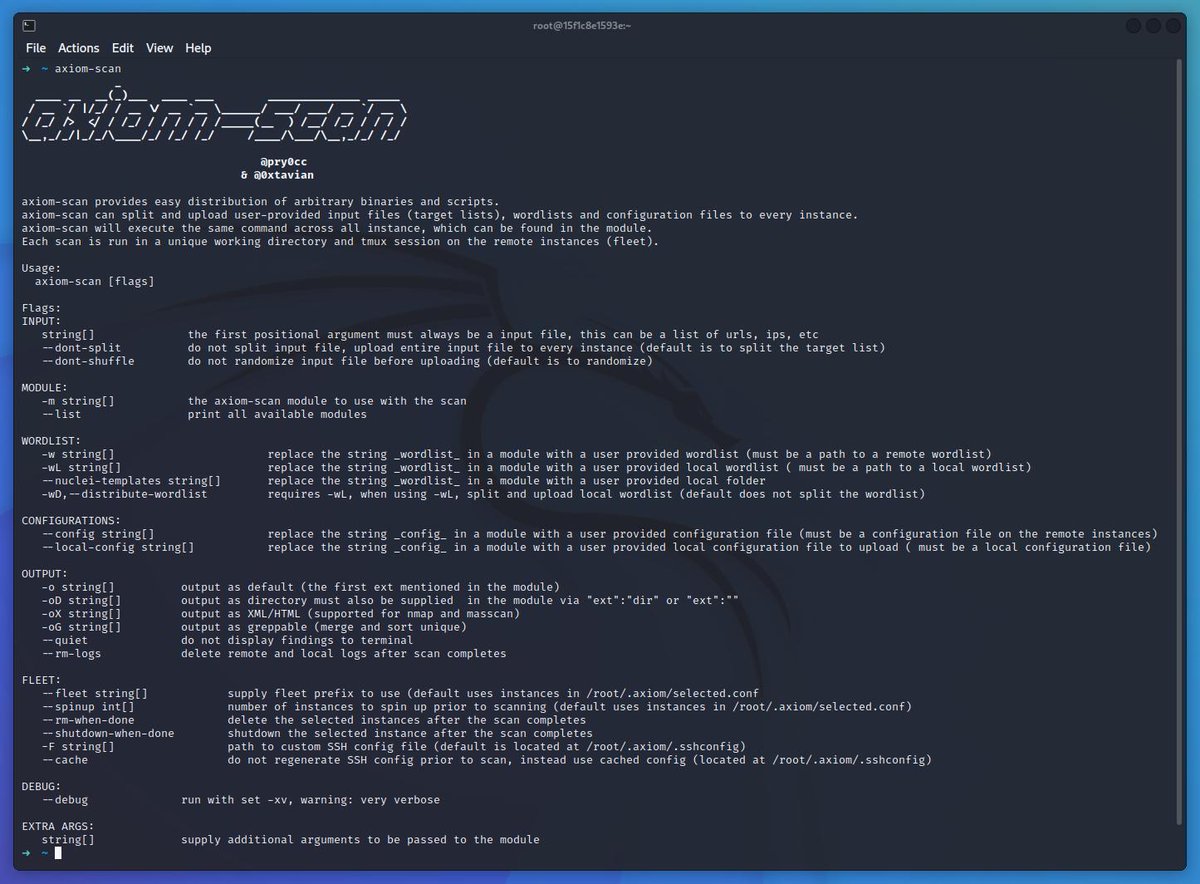Click the --nuclei-templates string[] flag
1200x884 pixels.
[x=131, y=480]
